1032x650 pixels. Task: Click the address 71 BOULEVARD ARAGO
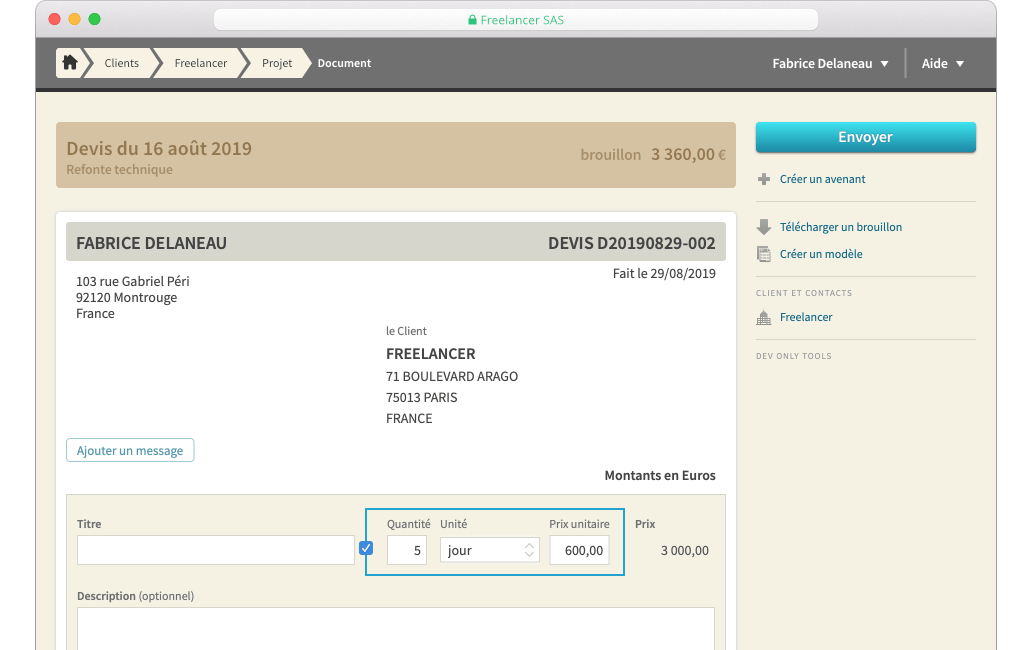click(x=452, y=376)
